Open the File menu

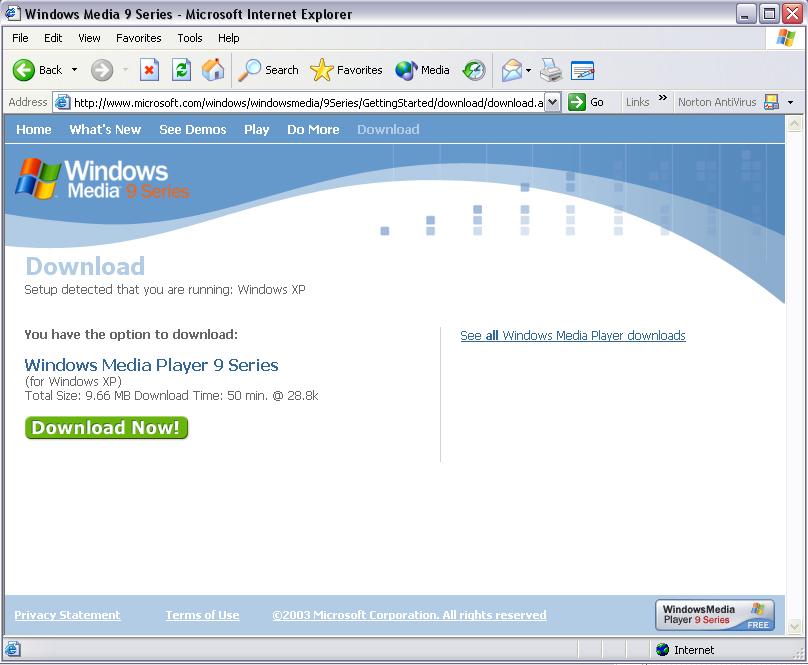(x=20, y=38)
